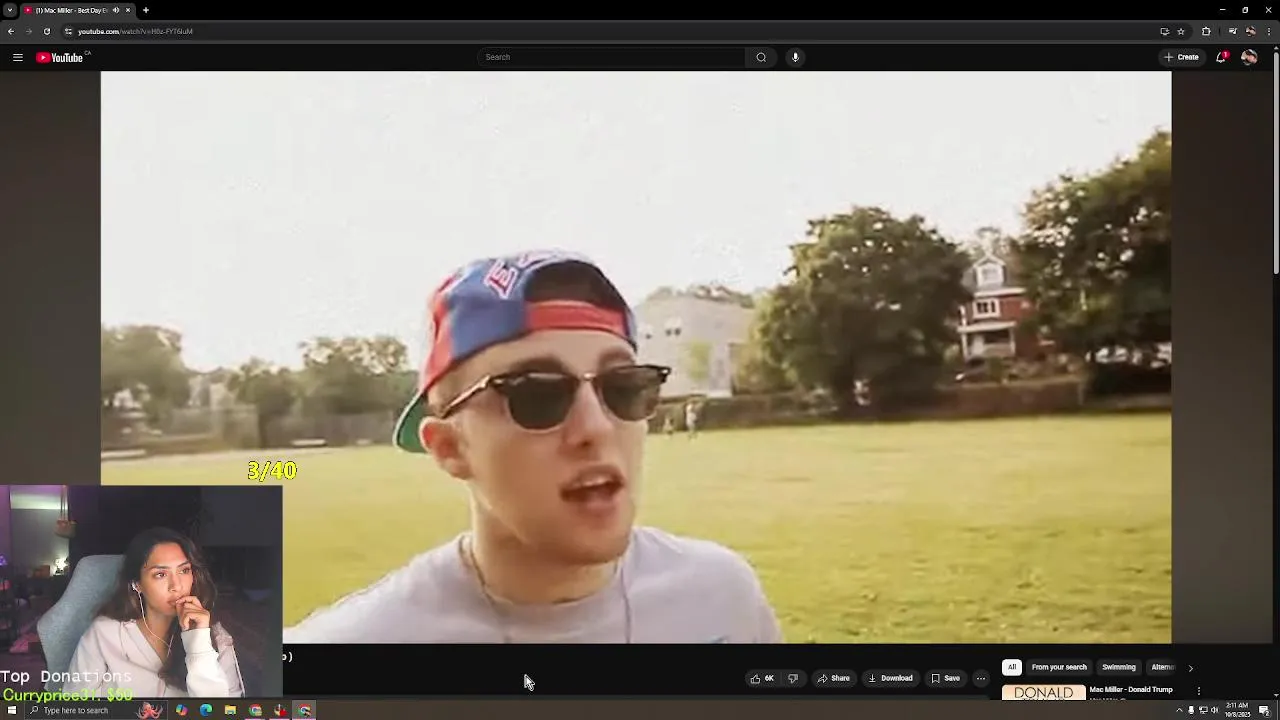The image size is (1280, 720).
Task: Open options for Donald Trump video suggestion
Action: [x=1199, y=691]
